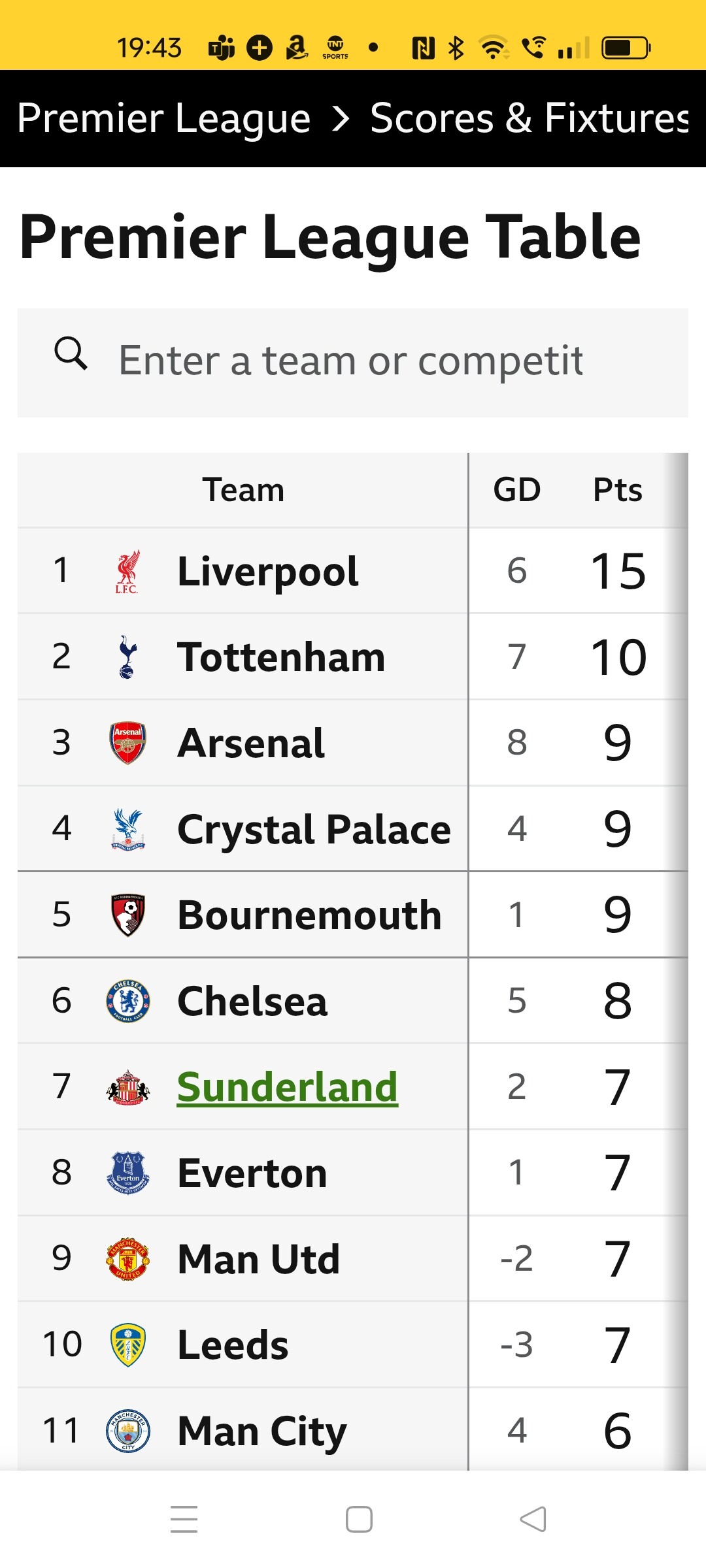Click the Leeds club crest

pos(127,1345)
